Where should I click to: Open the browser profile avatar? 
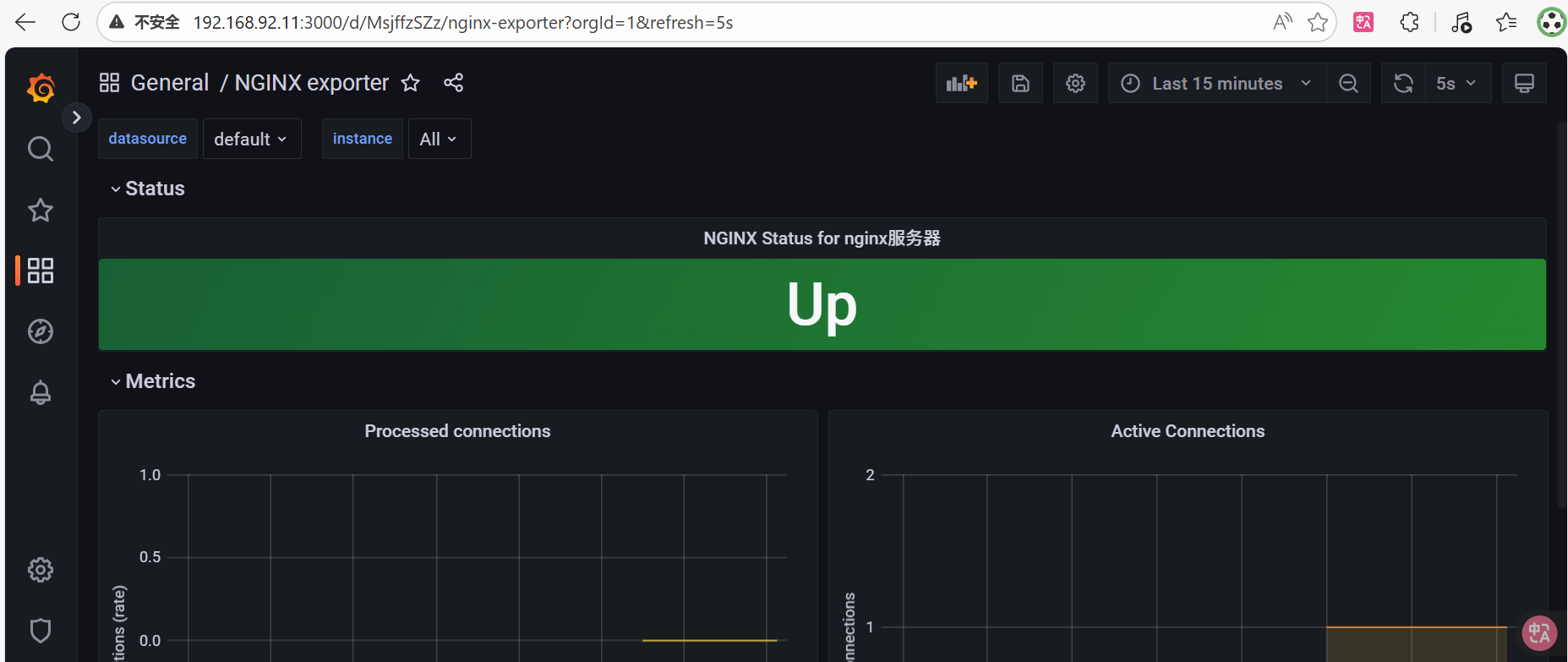pos(1552,23)
